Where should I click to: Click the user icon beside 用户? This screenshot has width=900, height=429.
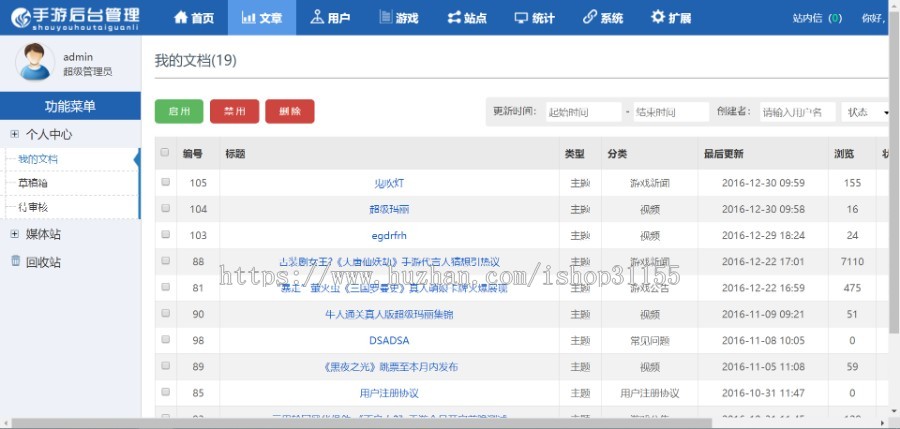click(x=317, y=17)
